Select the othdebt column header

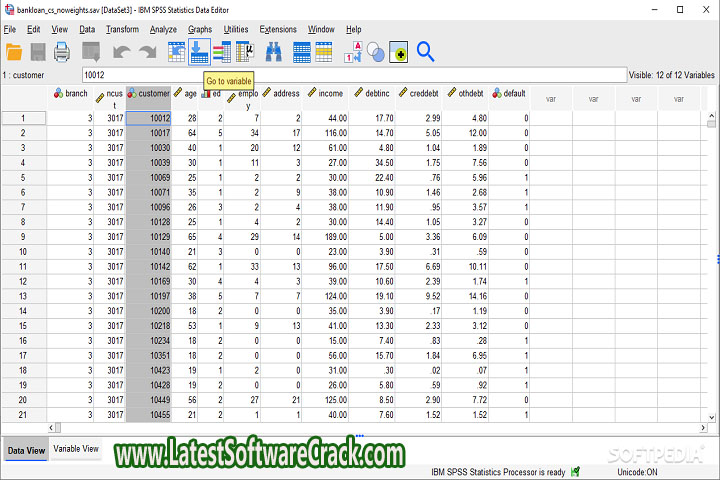click(x=465, y=98)
